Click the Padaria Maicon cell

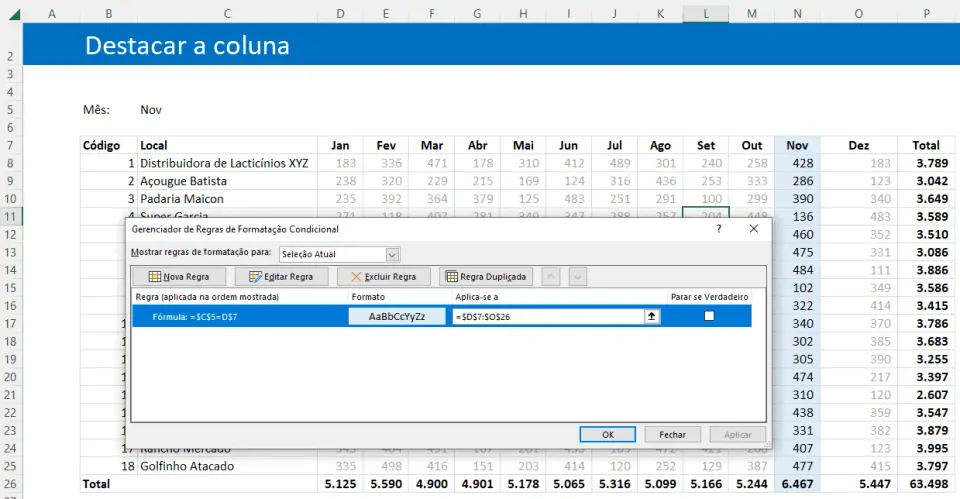tap(227, 198)
